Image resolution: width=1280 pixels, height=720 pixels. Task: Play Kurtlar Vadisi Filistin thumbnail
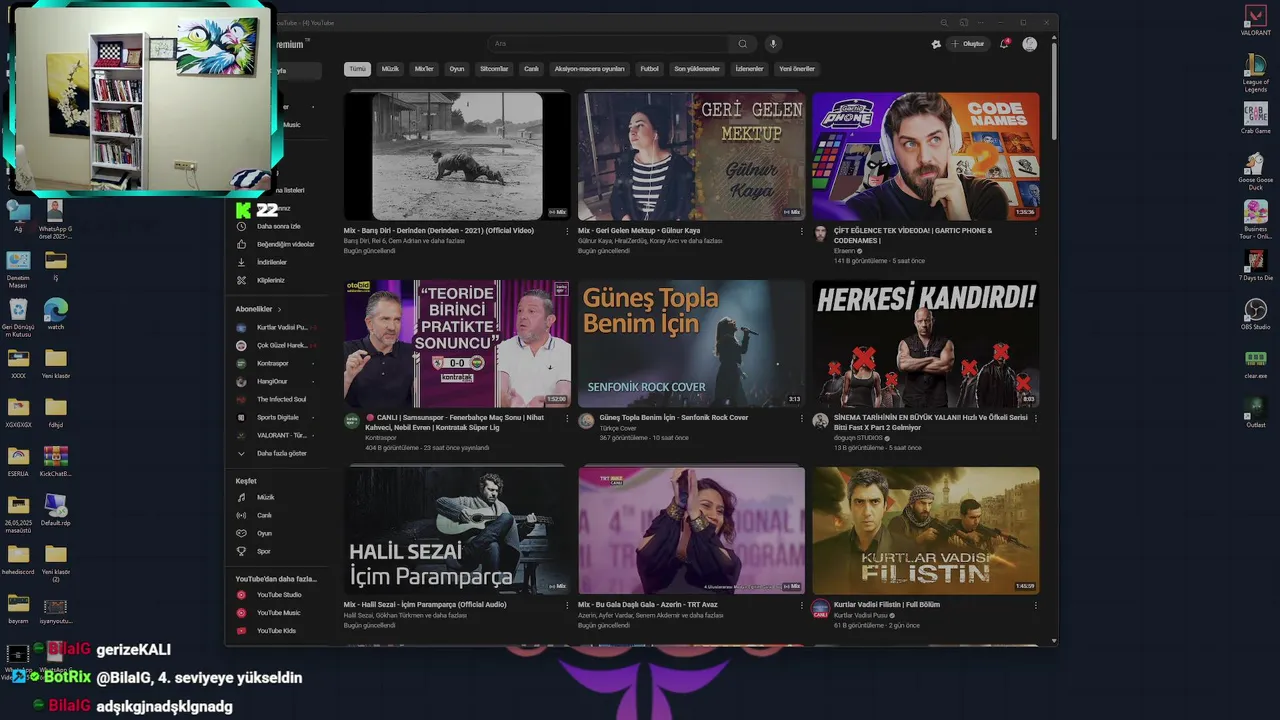[x=925, y=530]
